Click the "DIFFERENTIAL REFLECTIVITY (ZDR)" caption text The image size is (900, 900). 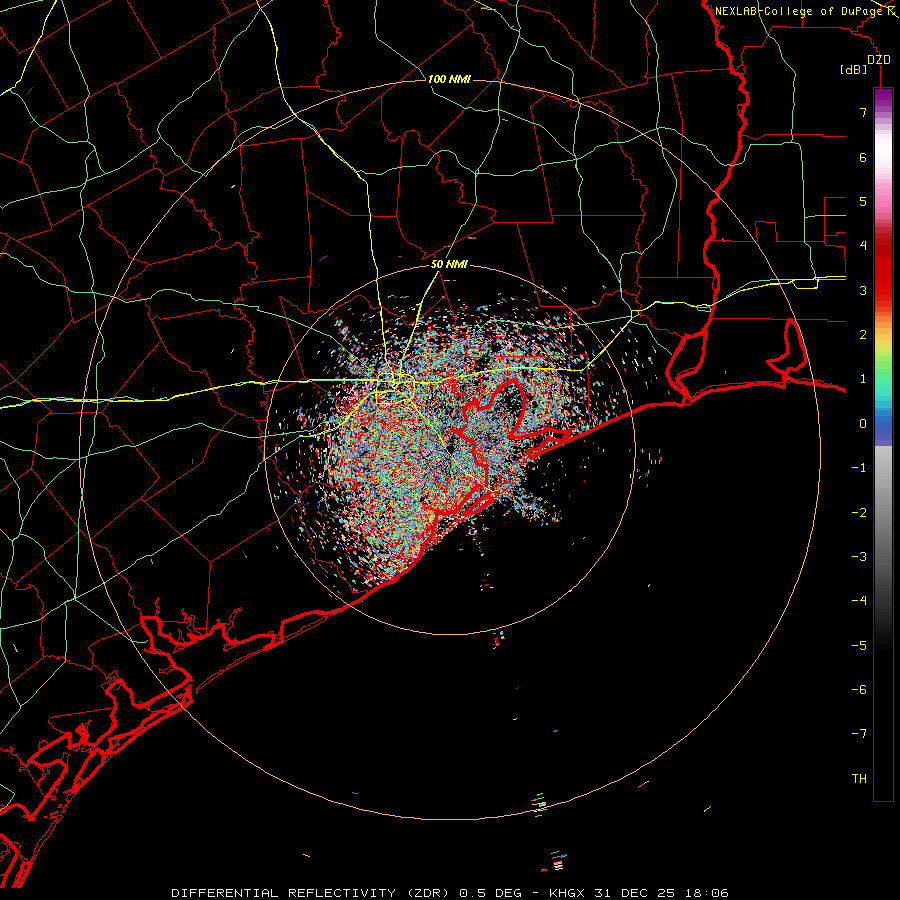pos(312,893)
